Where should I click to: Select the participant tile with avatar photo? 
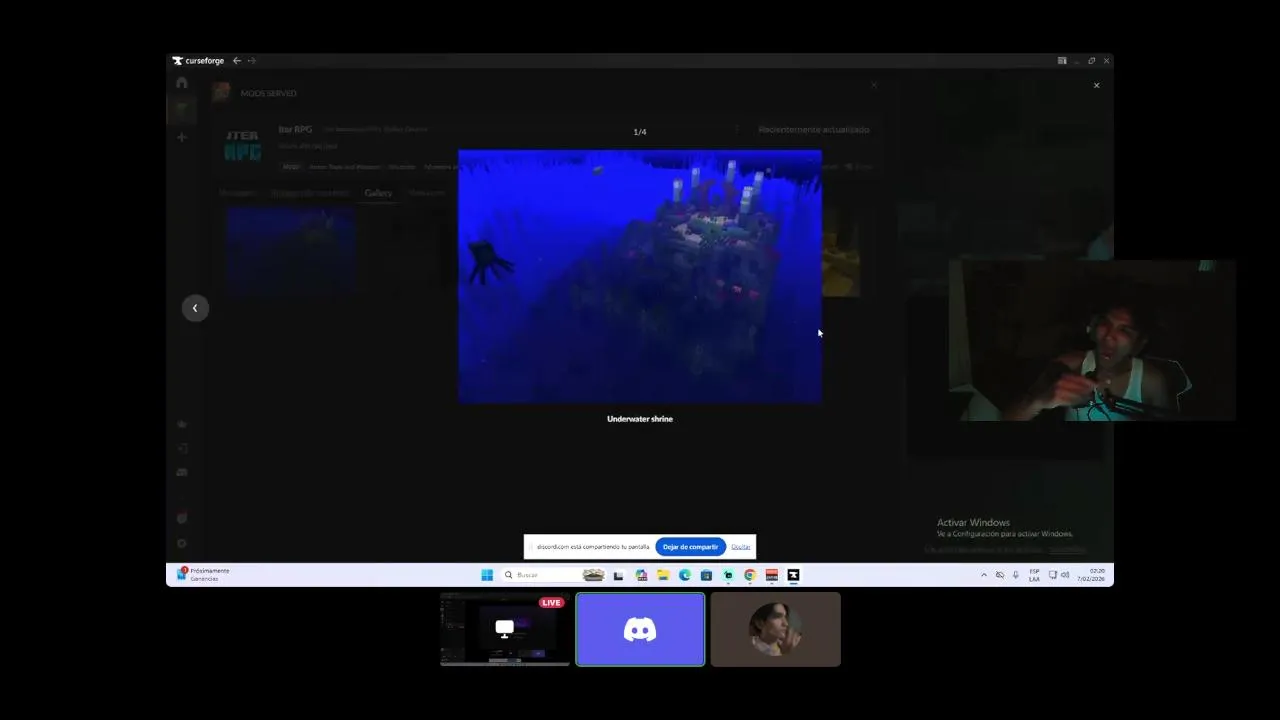775,629
